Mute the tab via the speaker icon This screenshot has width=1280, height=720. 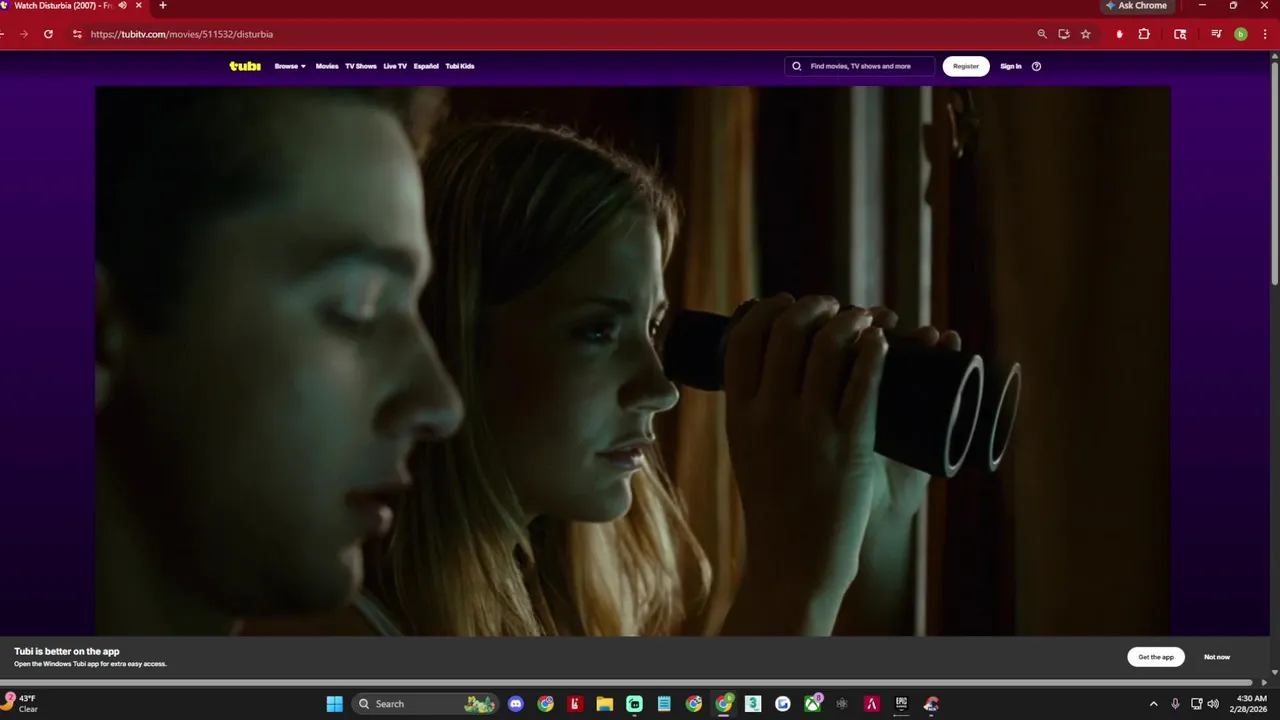[x=123, y=5]
